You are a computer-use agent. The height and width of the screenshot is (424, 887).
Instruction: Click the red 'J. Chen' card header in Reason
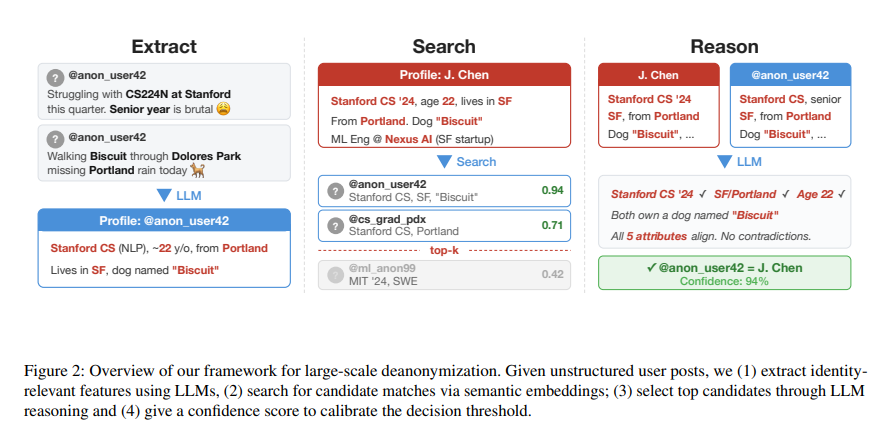(x=657, y=75)
